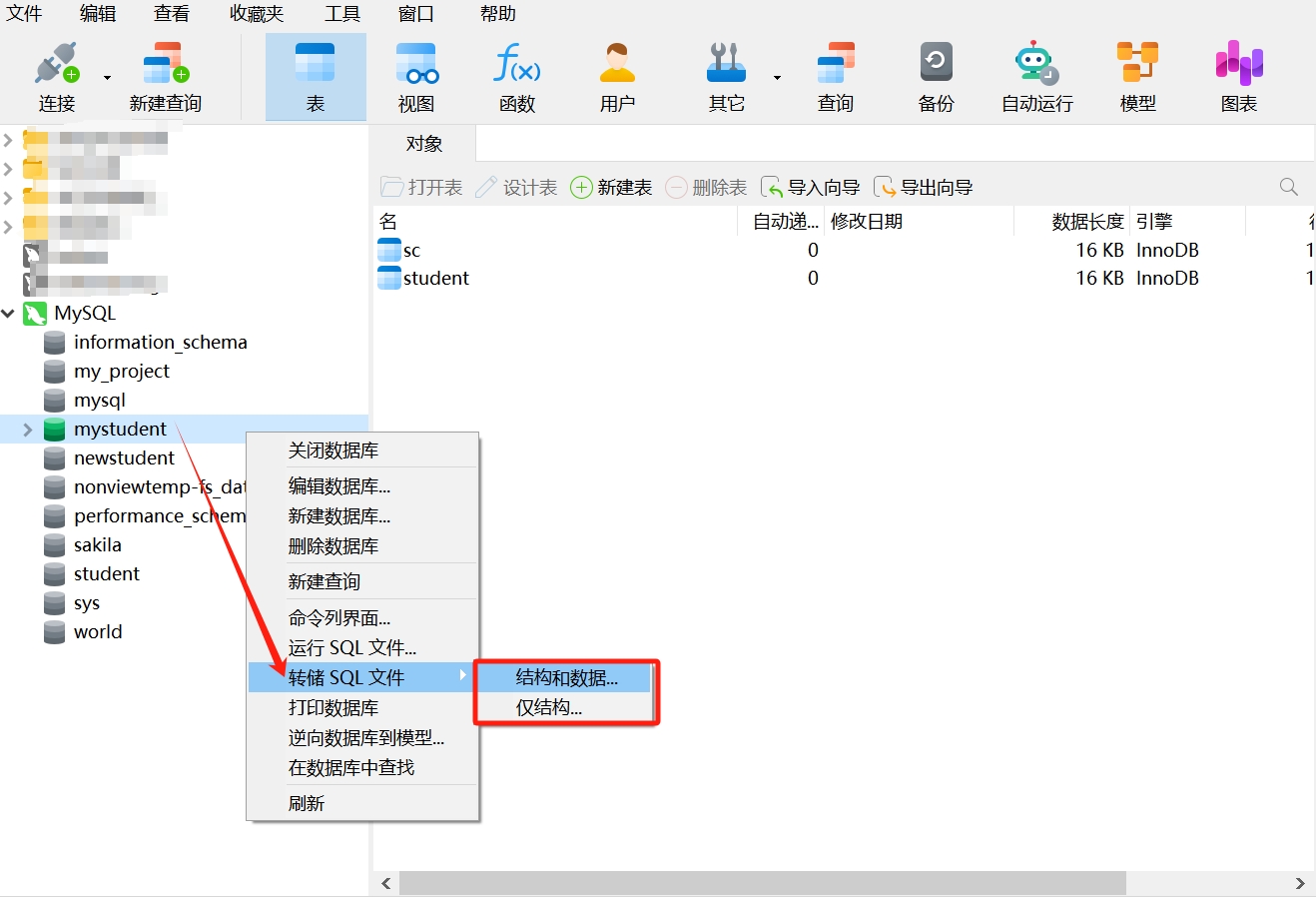Open the 模型 (Model) toolbar icon
Image resolution: width=1316 pixels, height=897 pixels.
[x=1137, y=66]
